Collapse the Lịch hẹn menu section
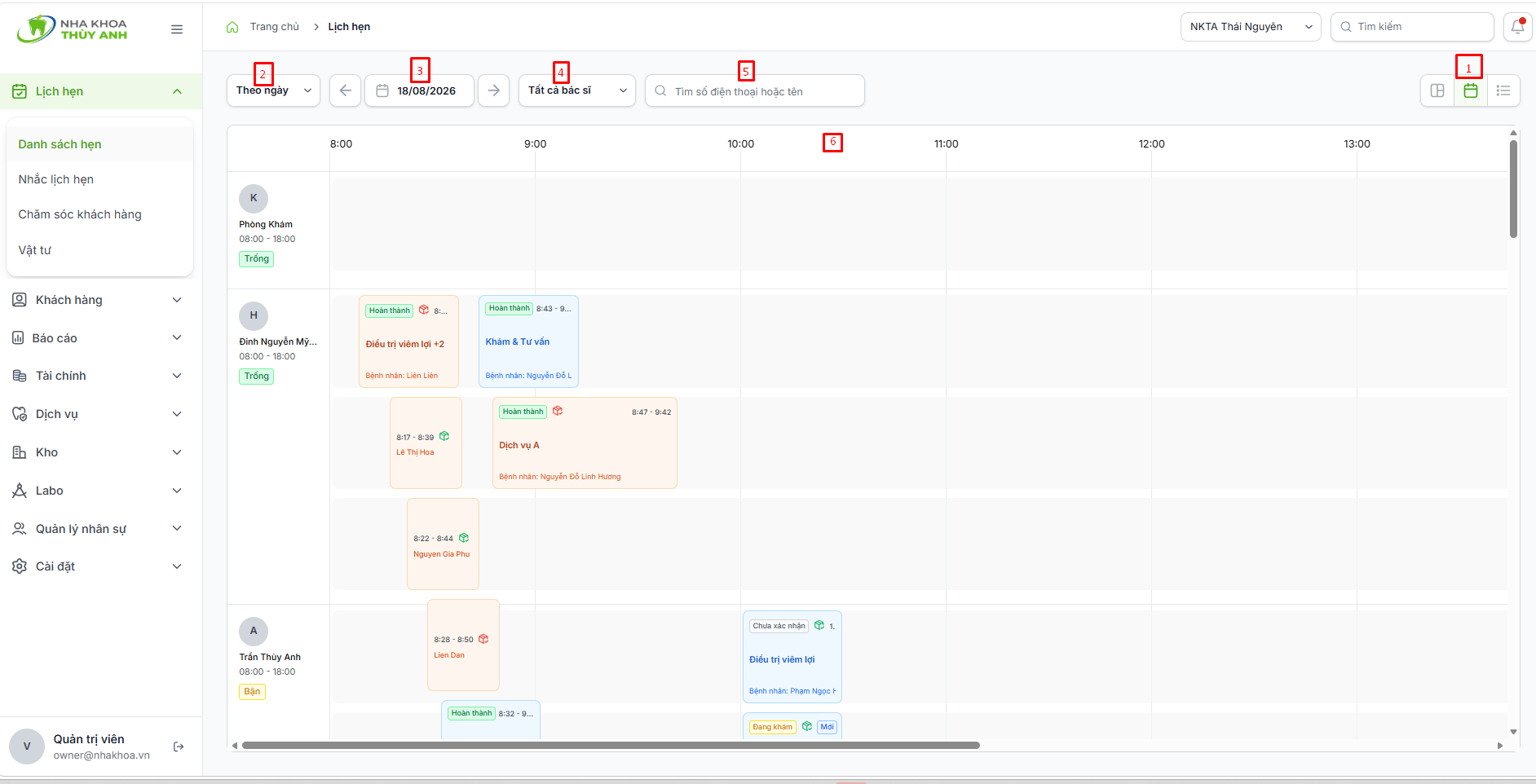This screenshot has height=784, width=1536. [101, 91]
